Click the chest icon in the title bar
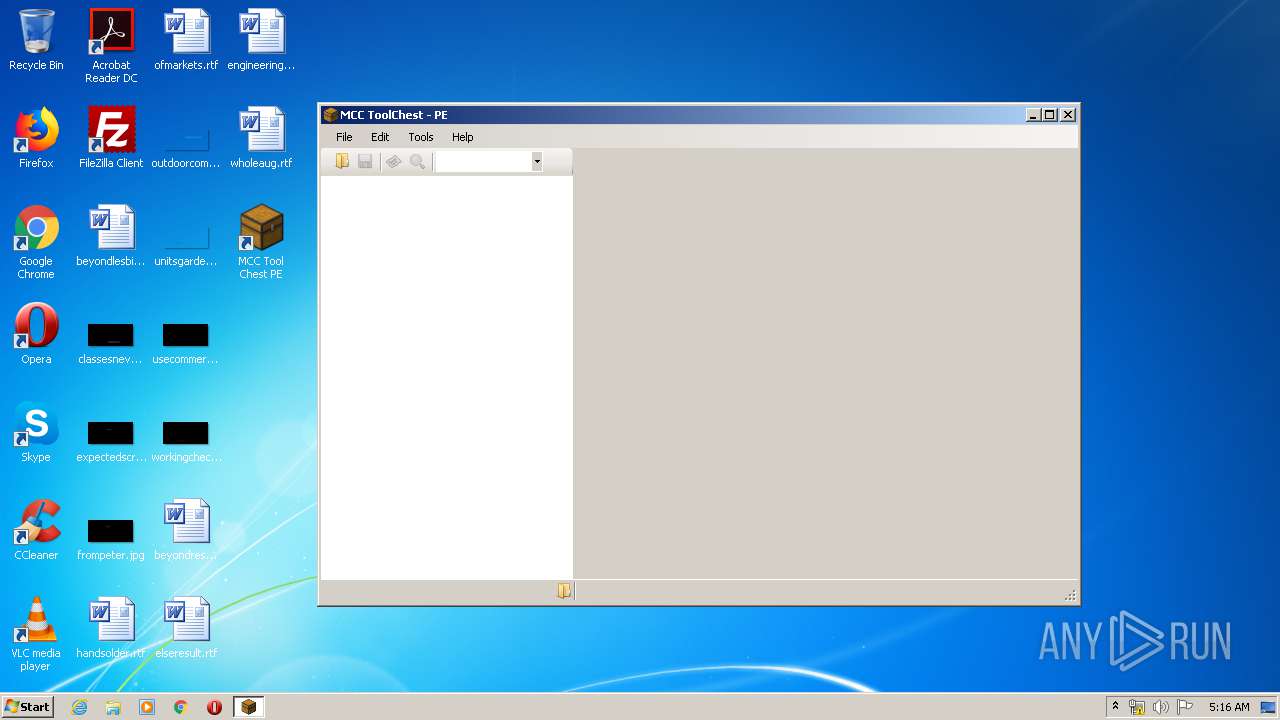The width and height of the screenshot is (1280, 720). coord(330,115)
